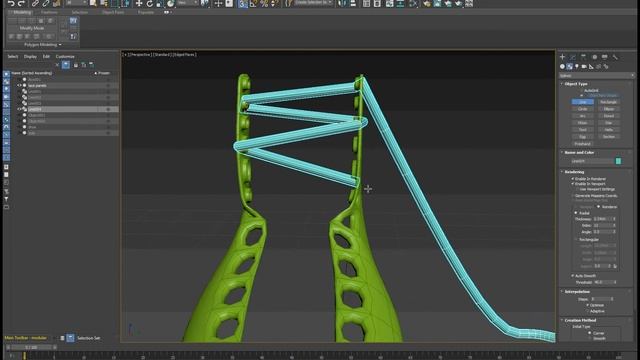Screen dimensions: 640x360
Task: Open the selection filter dropdown
Action: pos(76,3)
